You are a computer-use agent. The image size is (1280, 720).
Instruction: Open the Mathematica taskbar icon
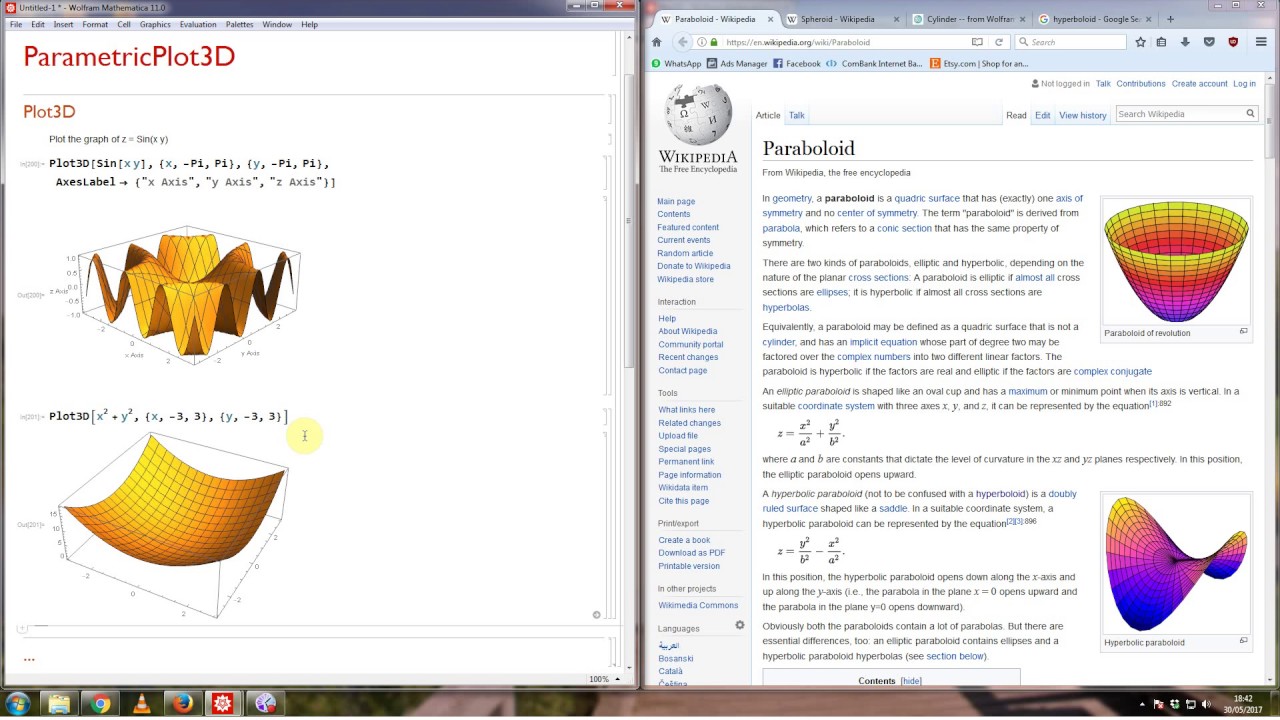[x=222, y=704]
